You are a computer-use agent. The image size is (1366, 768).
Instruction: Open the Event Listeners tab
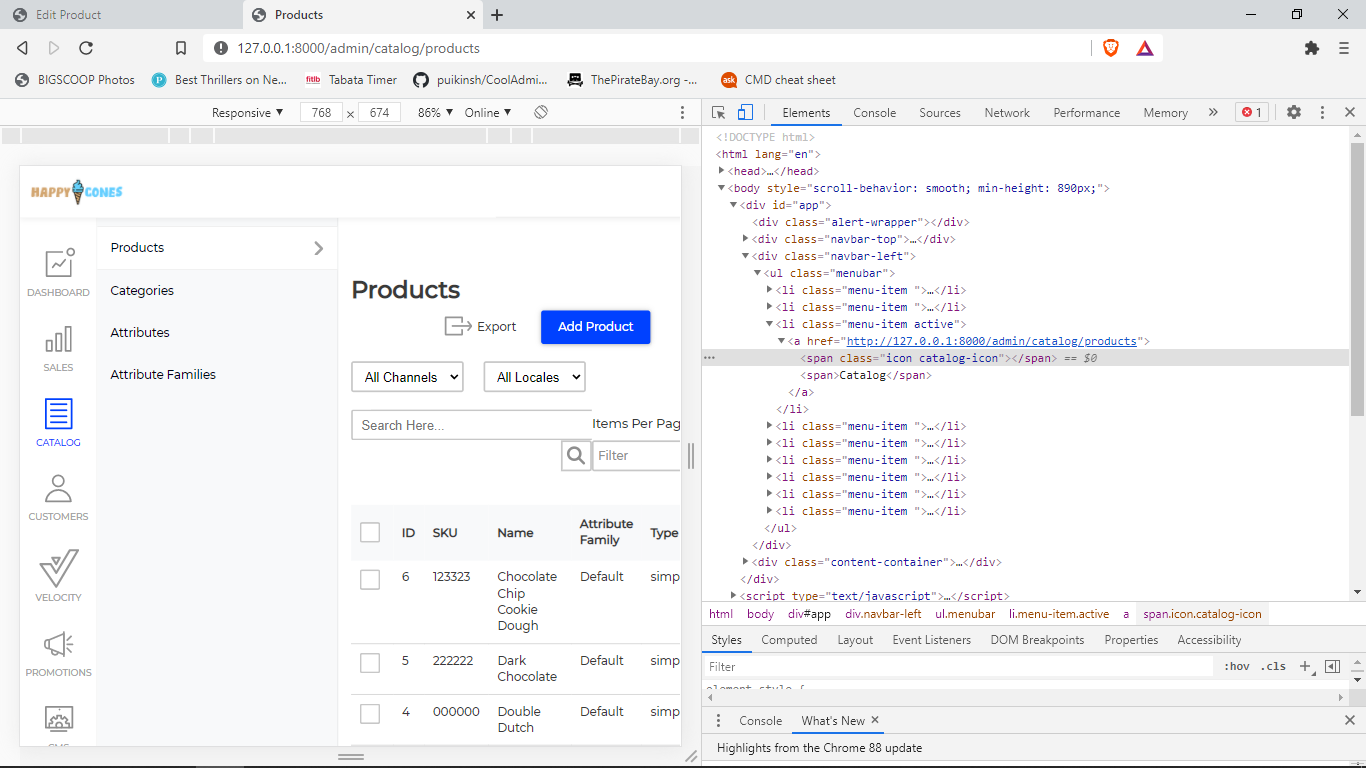coord(931,640)
